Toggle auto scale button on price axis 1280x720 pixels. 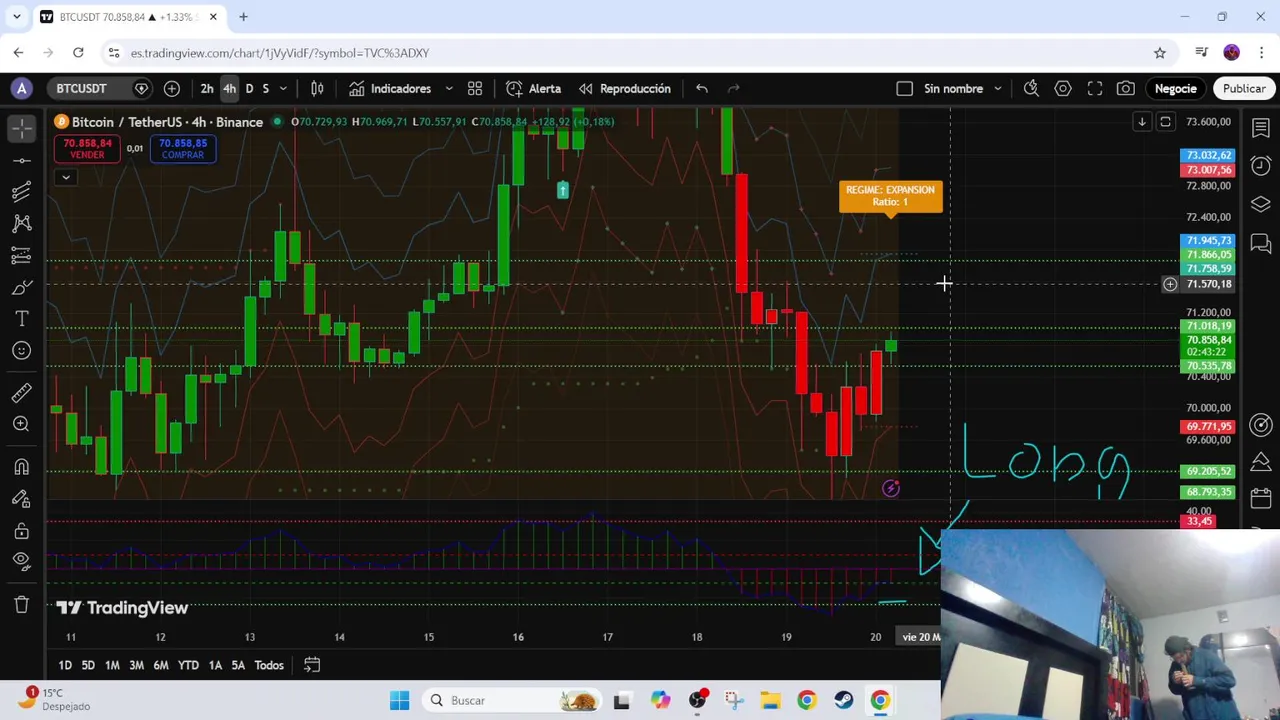click(1165, 122)
